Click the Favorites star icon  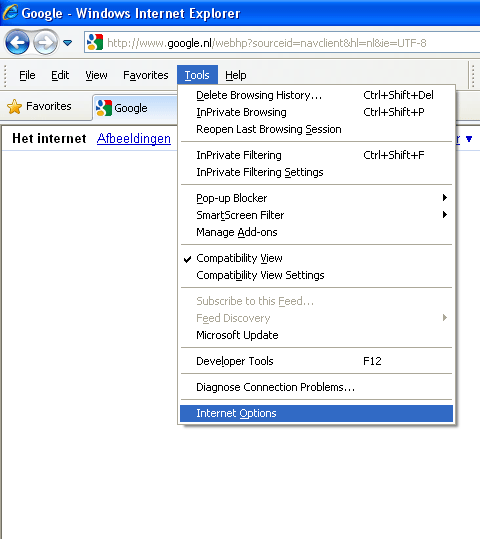click(14, 107)
